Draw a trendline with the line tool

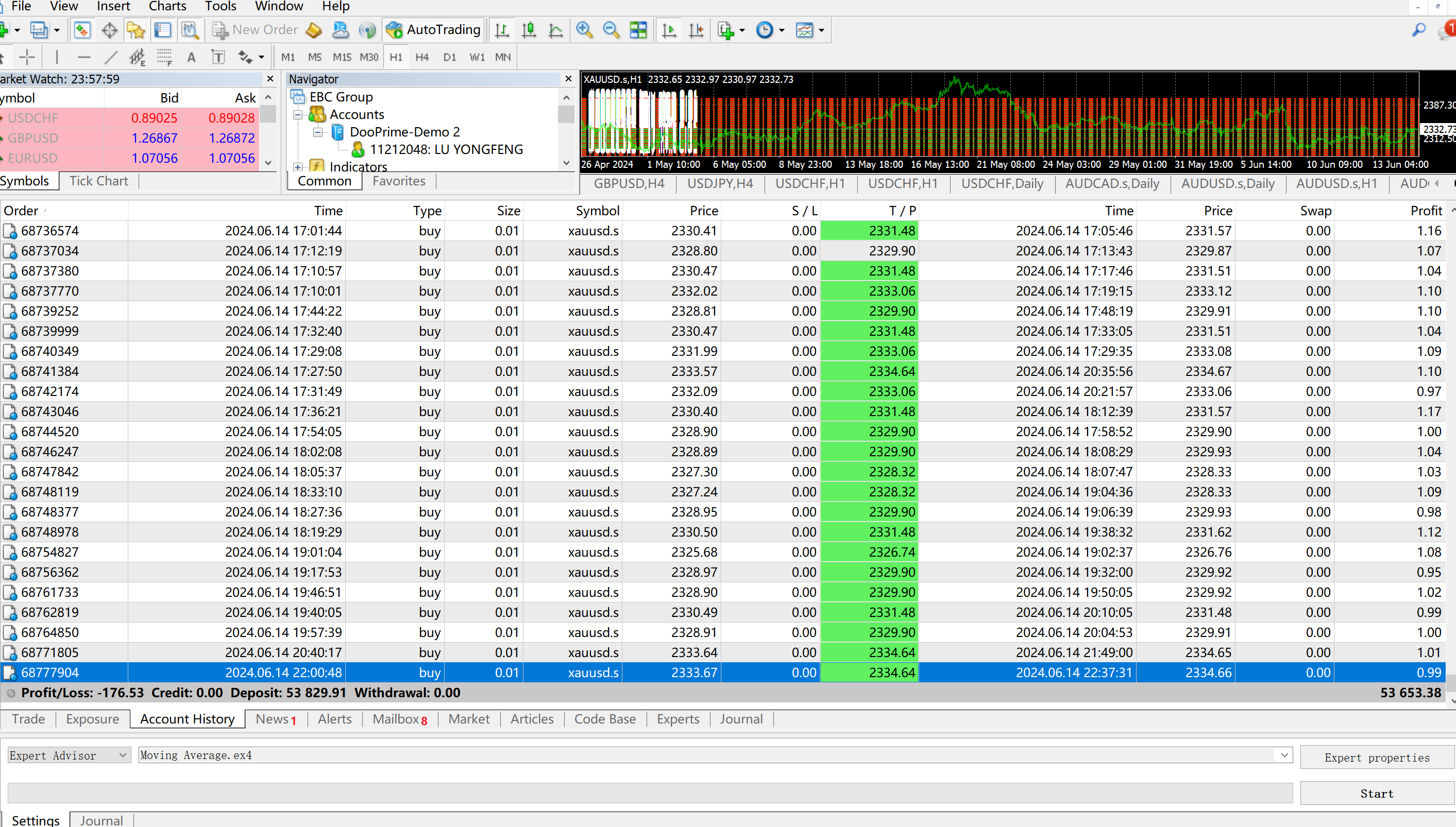(x=111, y=57)
